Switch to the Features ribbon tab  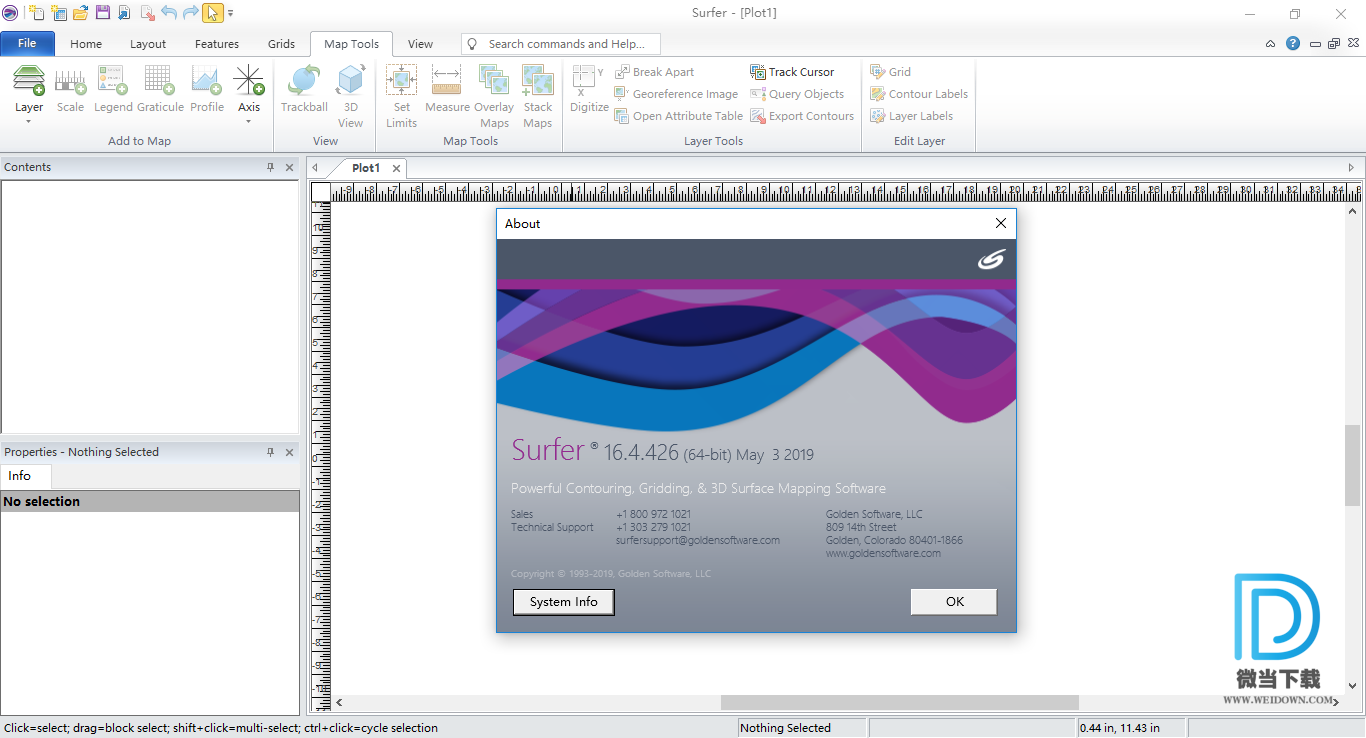217,44
